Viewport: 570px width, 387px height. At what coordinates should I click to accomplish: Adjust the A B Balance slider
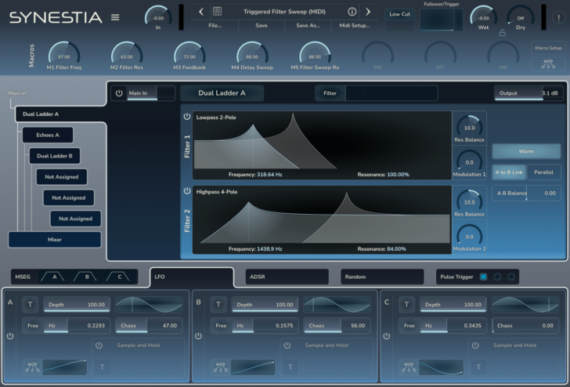tap(526, 193)
